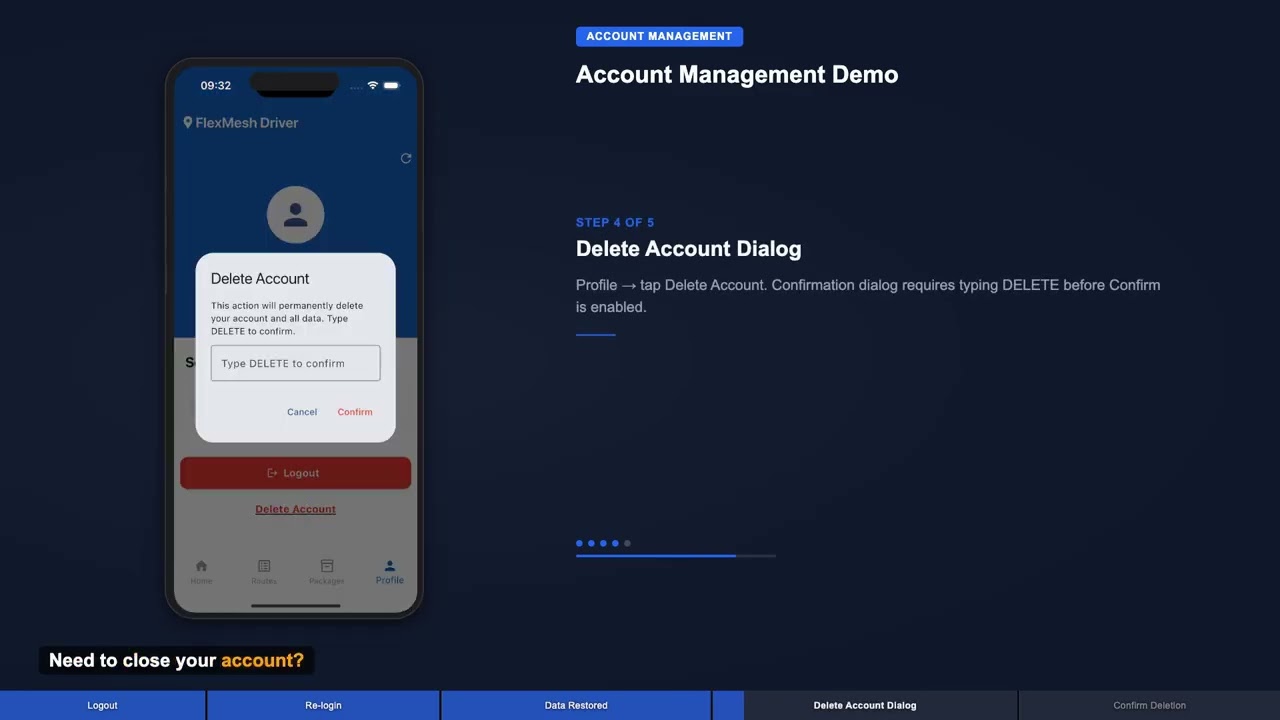Jump to the Logout chapter in the timeline
The image size is (1280, 720).
point(102,705)
